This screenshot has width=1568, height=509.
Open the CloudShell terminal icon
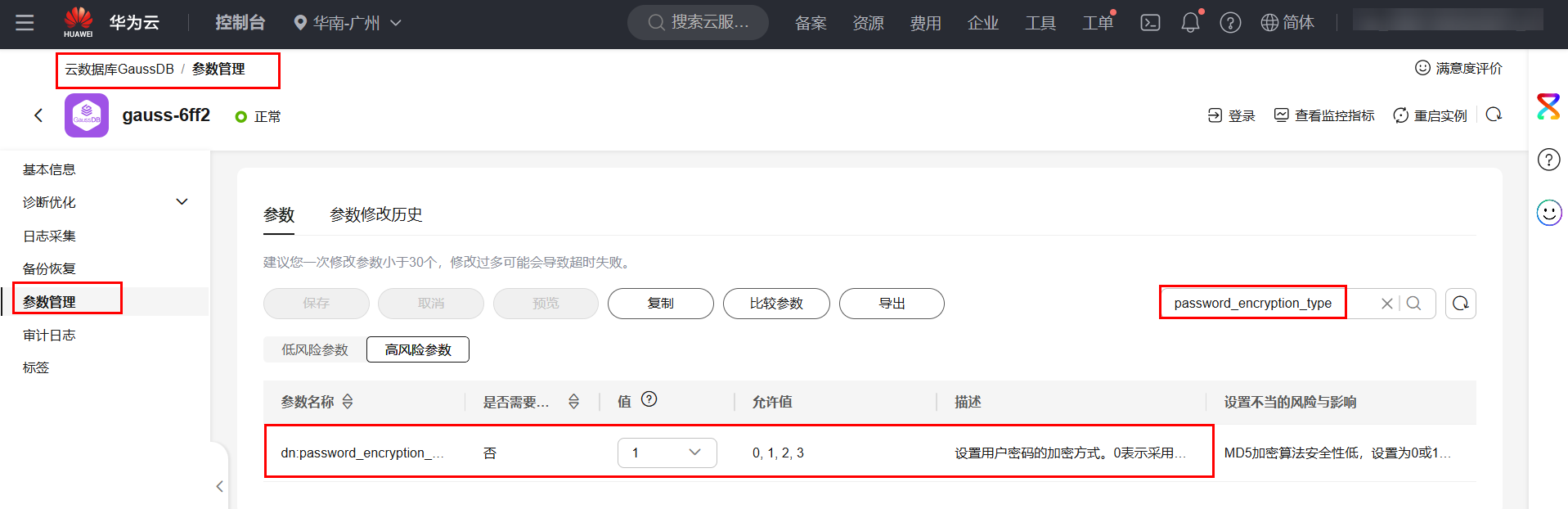click(1150, 23)
